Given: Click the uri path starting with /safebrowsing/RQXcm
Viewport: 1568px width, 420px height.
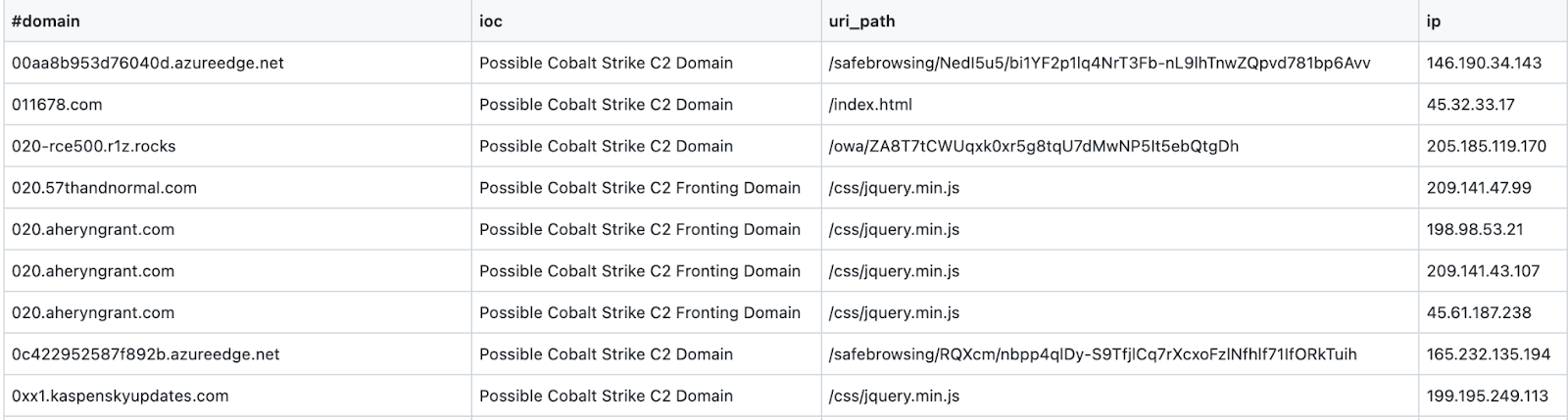Looking at the screenshot, I should click(x=1092, y=354).
